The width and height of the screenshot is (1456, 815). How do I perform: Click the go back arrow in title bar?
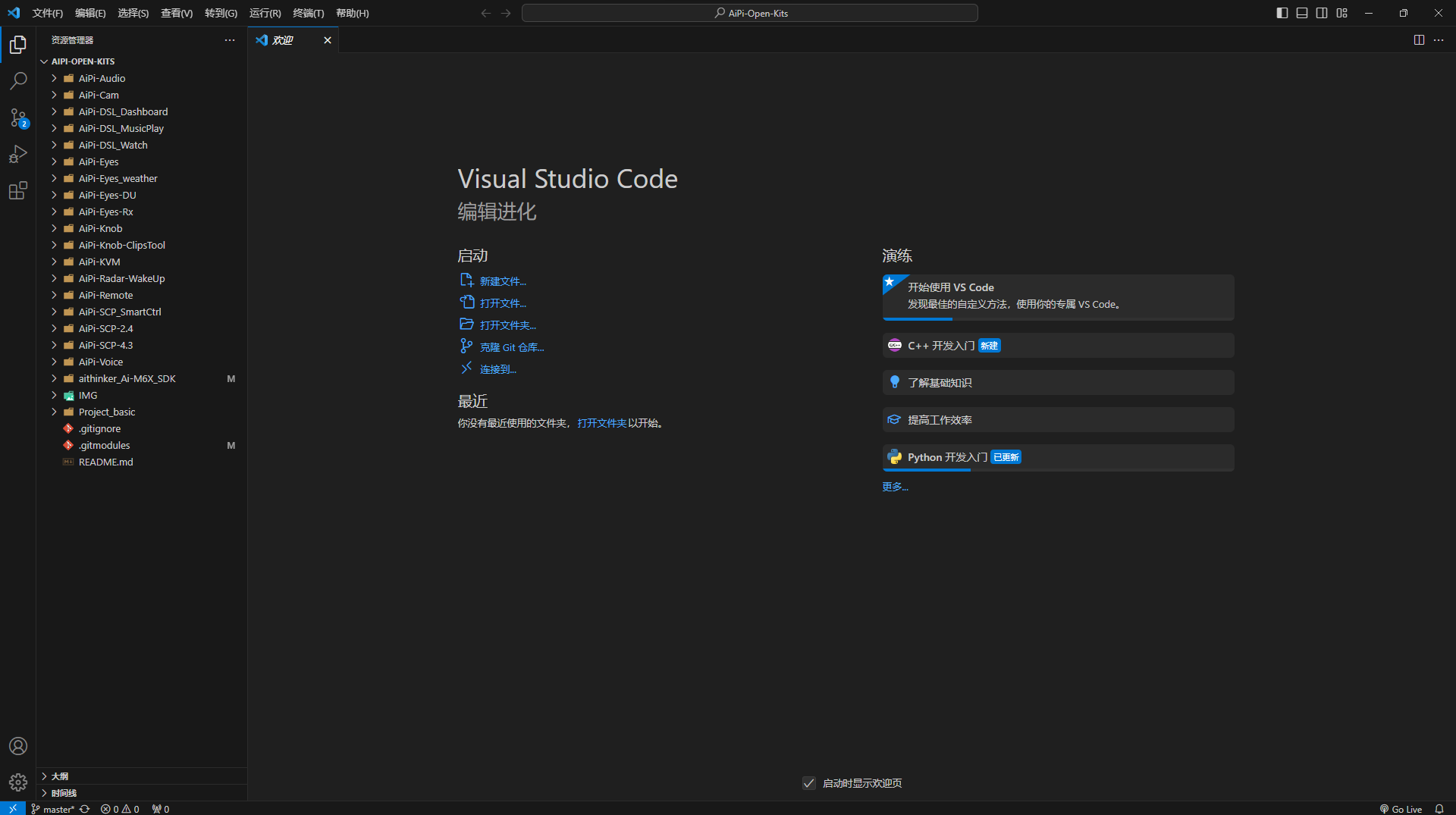[486, 13]
